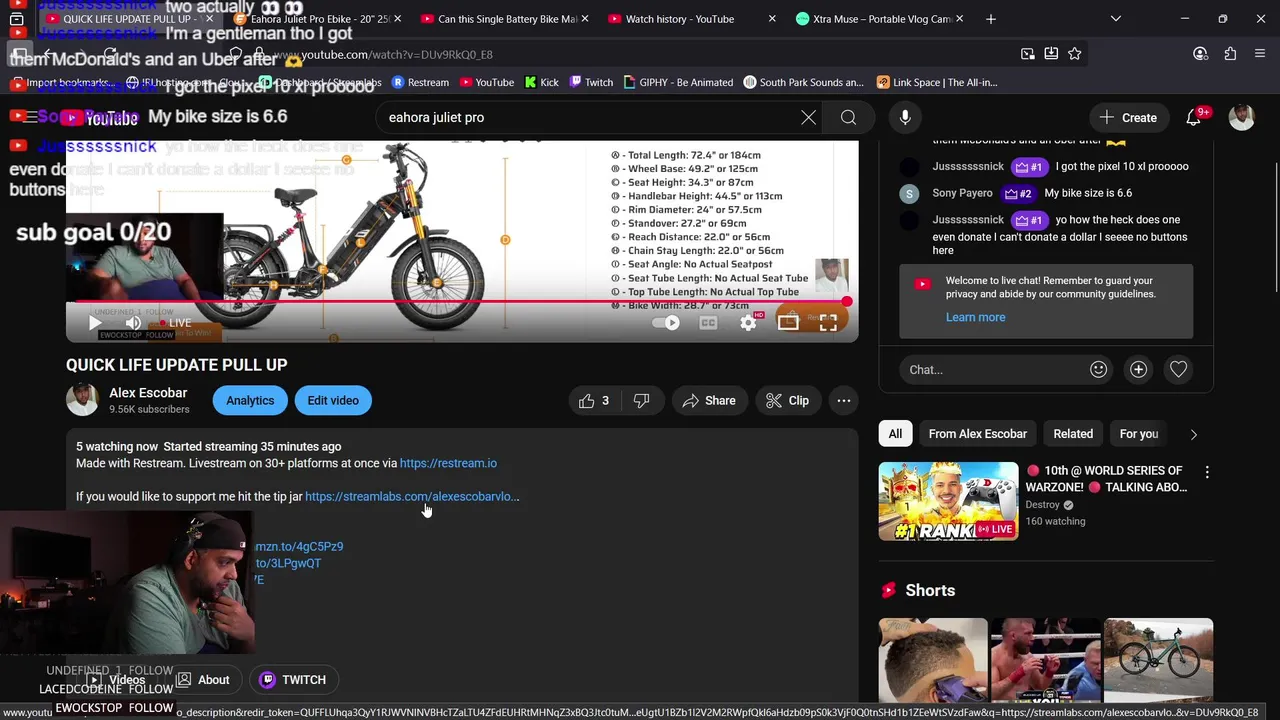The width and height of the screenshot is (1280, 720).
Task: Open chat plus actions button
Action: [1138, 370]
